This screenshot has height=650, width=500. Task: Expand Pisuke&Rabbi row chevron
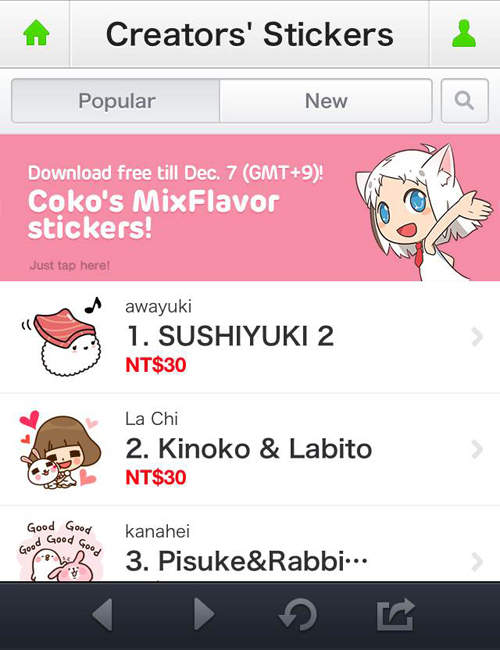click(x=477, y=561)
